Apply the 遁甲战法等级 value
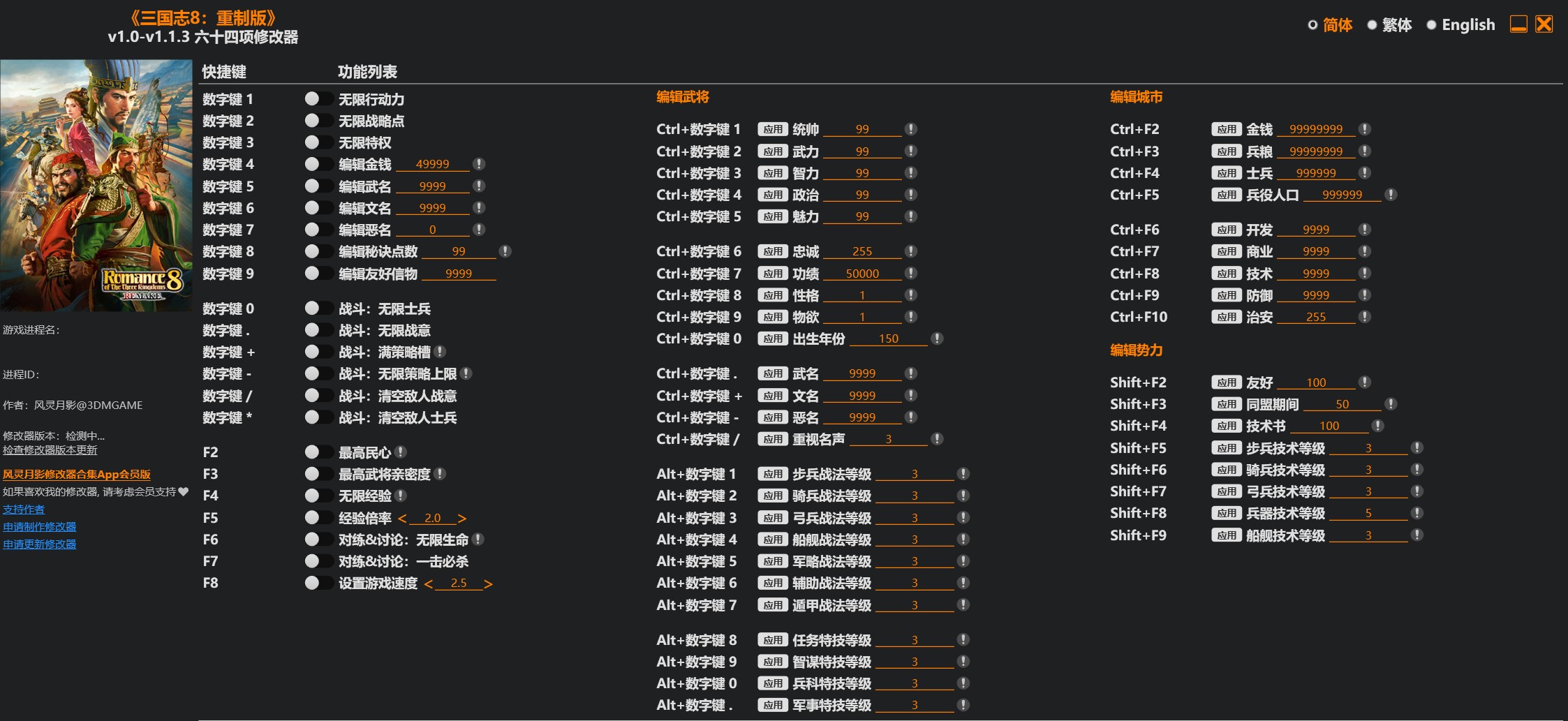Image resolution: width=1568 pixels, height=721 pixels. [773, 605]
